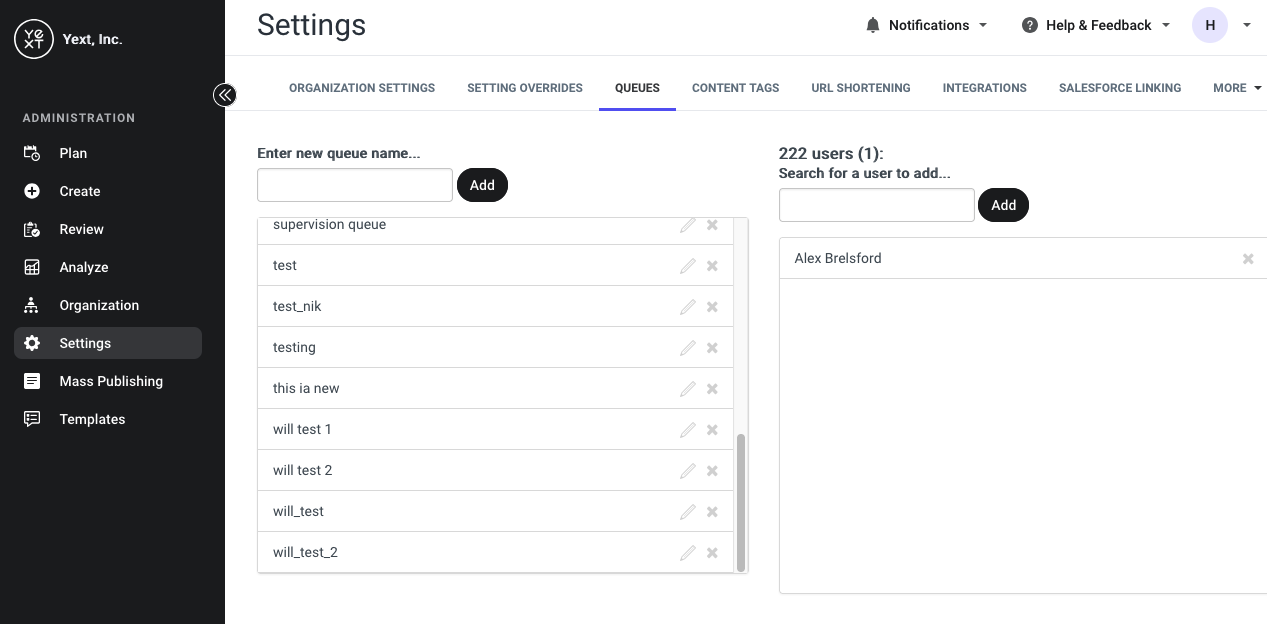The image size is (1267, 624).
Task: Edit the will test 2 queue
Action: 688,471
